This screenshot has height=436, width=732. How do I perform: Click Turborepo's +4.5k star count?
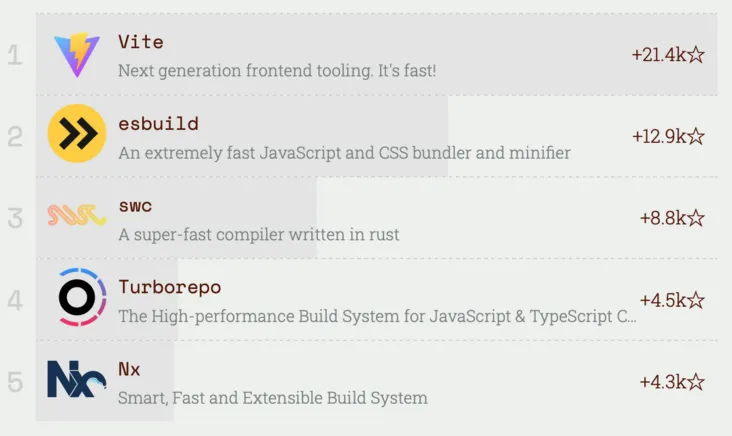pos(672,299)
